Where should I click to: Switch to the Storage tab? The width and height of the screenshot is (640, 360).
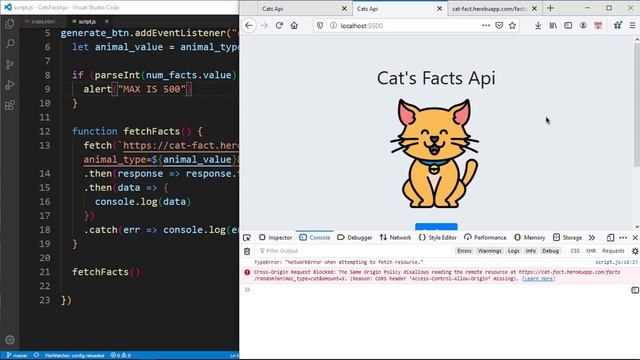pyautogui.click(x=567, y=238)
